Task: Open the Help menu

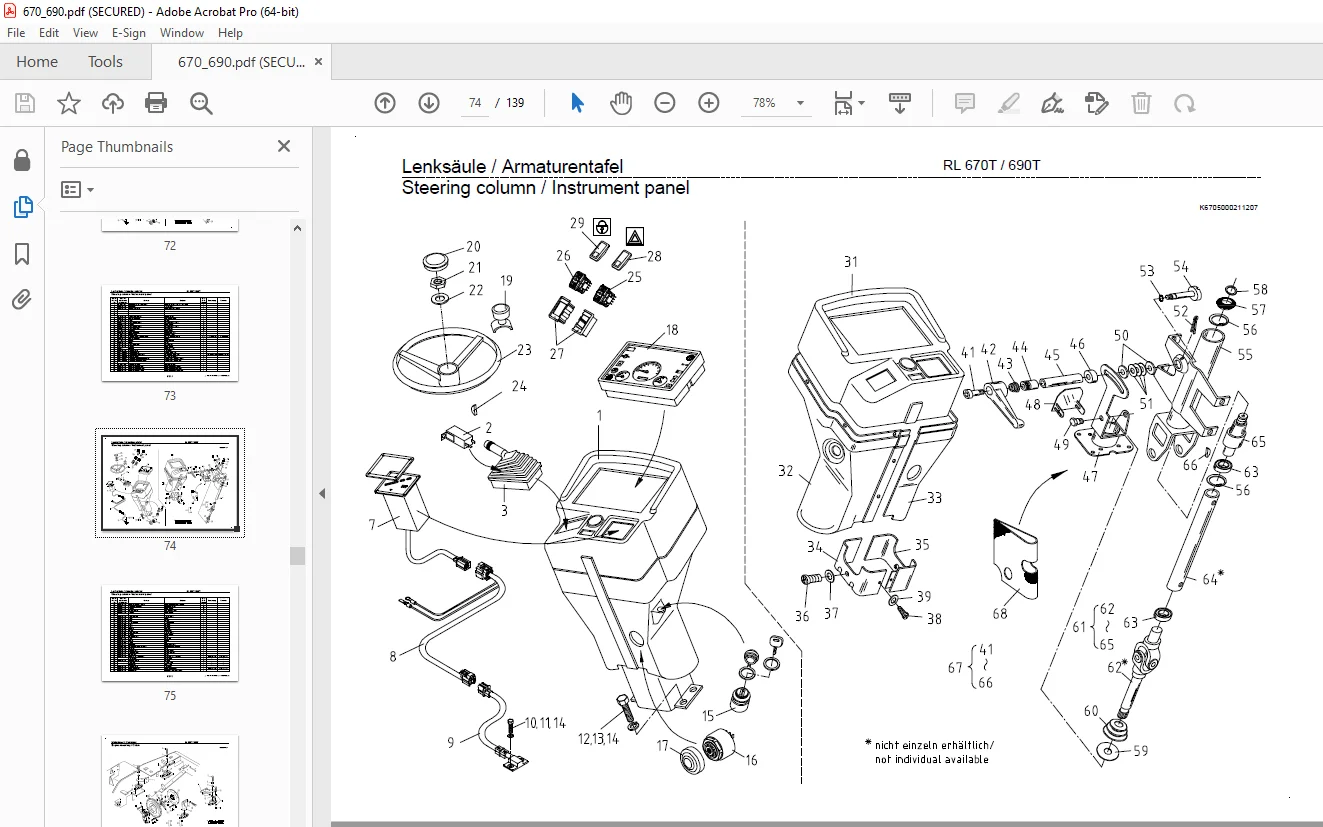Action: tap(230, 33)
